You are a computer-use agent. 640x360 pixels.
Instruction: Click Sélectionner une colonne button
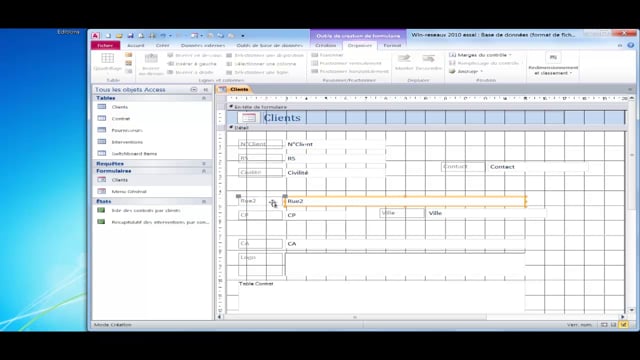tap(261, 64)
